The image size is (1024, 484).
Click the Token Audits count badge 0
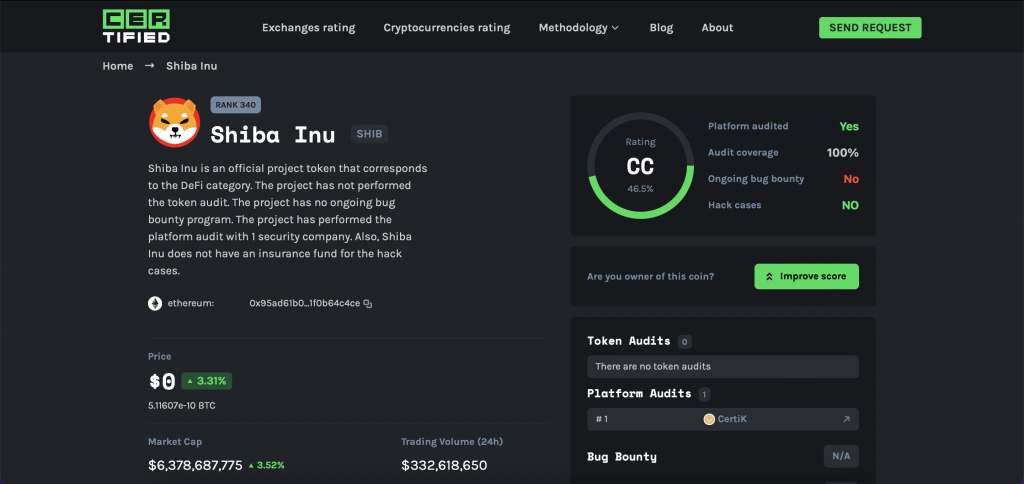tap(684, 342)
